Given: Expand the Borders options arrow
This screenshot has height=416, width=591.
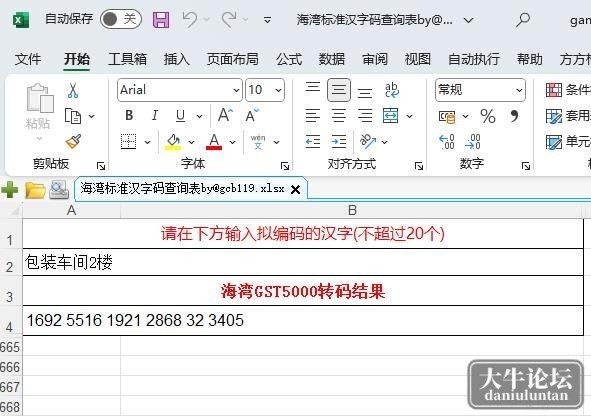Looking at the screenshot, I should click(x=147, y=142).
